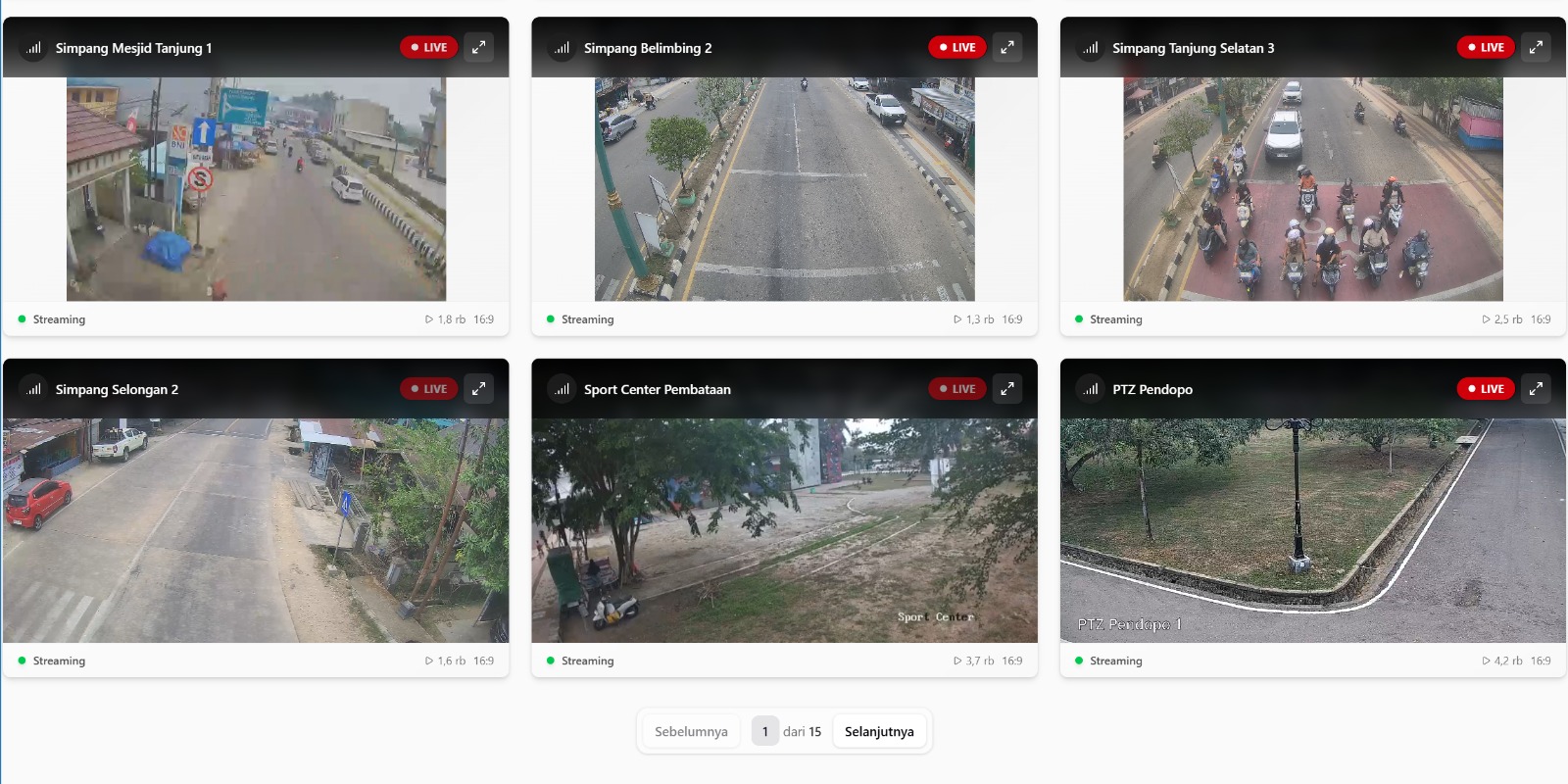This screenshot has width=1568, height=784.
Task: Click 16:9 ratio label on Simpang Belimbing 2
Action: click(x=1012, y=319)
